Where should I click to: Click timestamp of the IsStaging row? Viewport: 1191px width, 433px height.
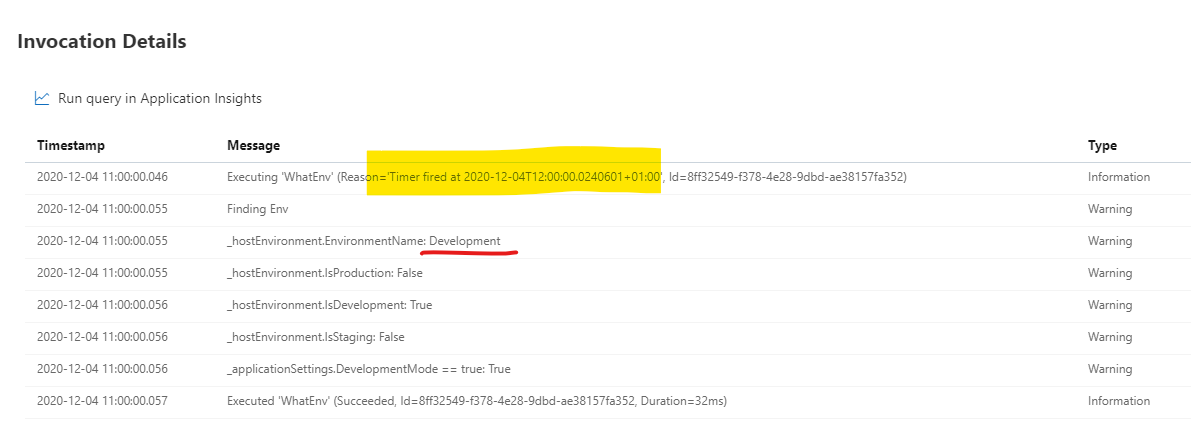[102, 337]
